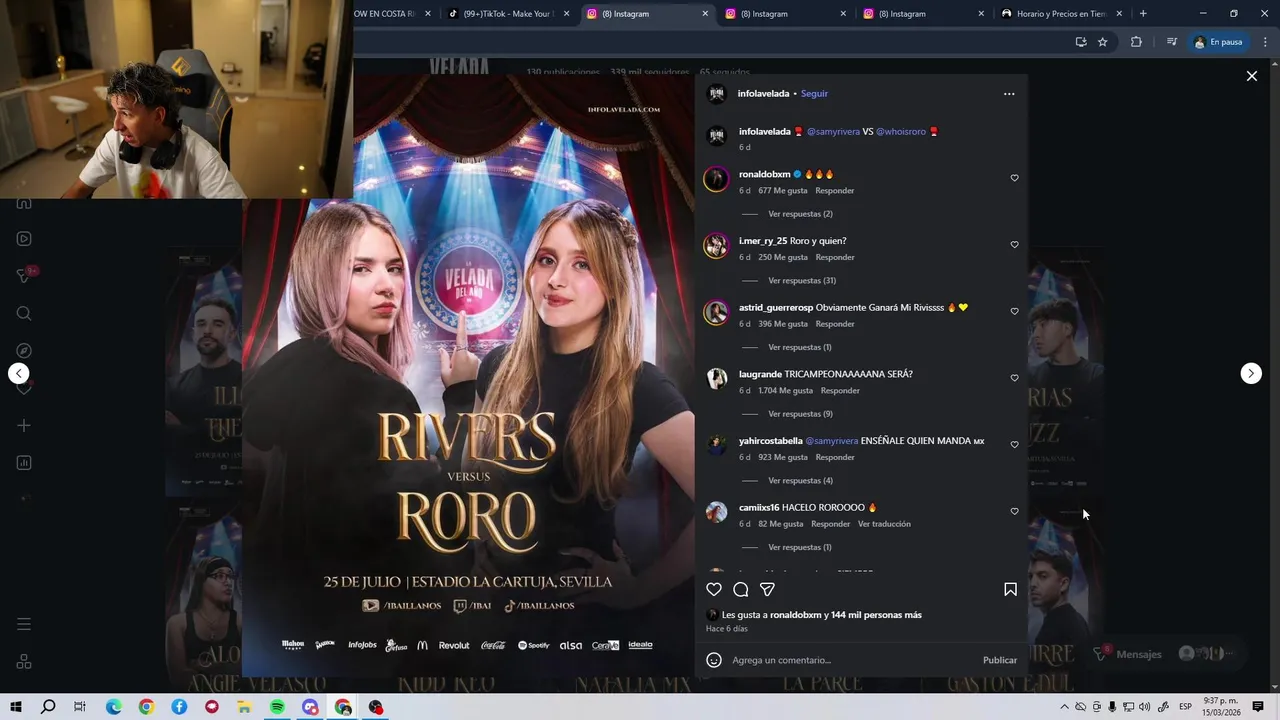
Task: Expand replies (31) under i.mer_ry_25
Action: point(802,281)
